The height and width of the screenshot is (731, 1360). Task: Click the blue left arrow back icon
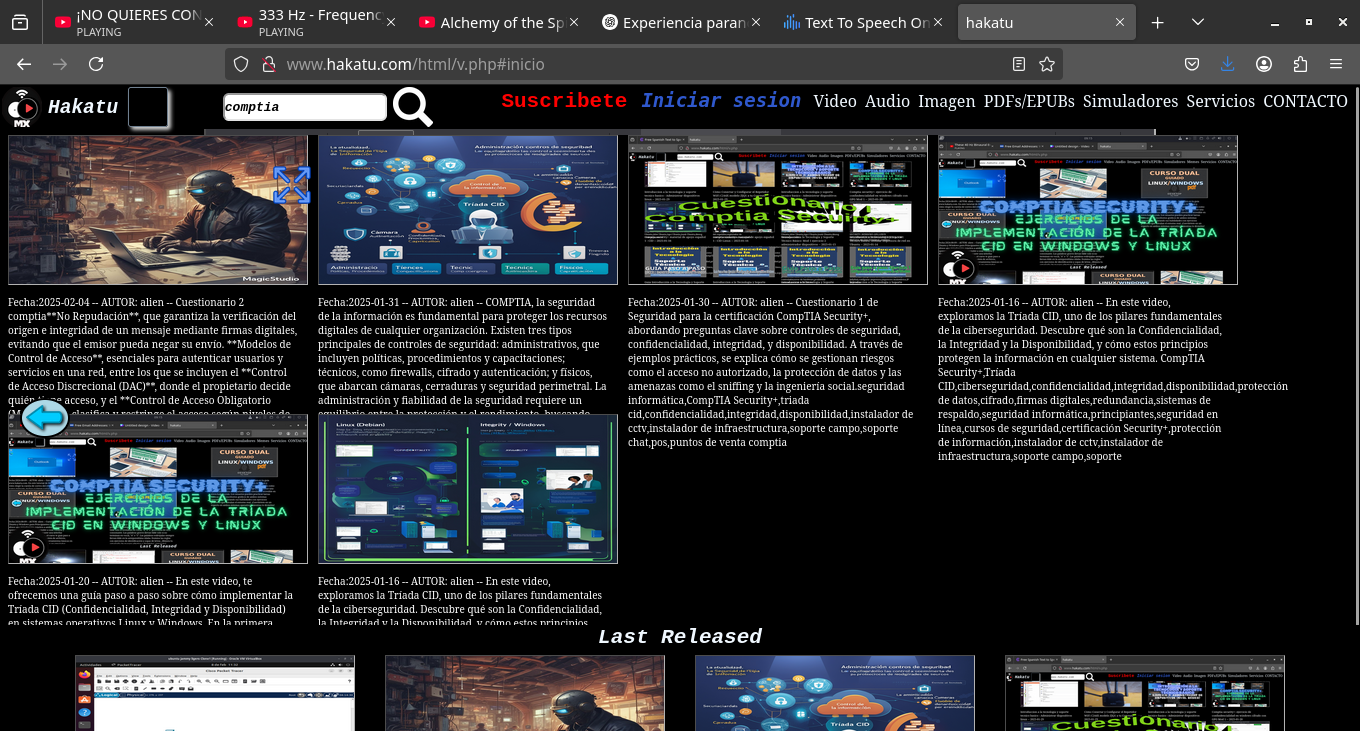pos(45,417)
